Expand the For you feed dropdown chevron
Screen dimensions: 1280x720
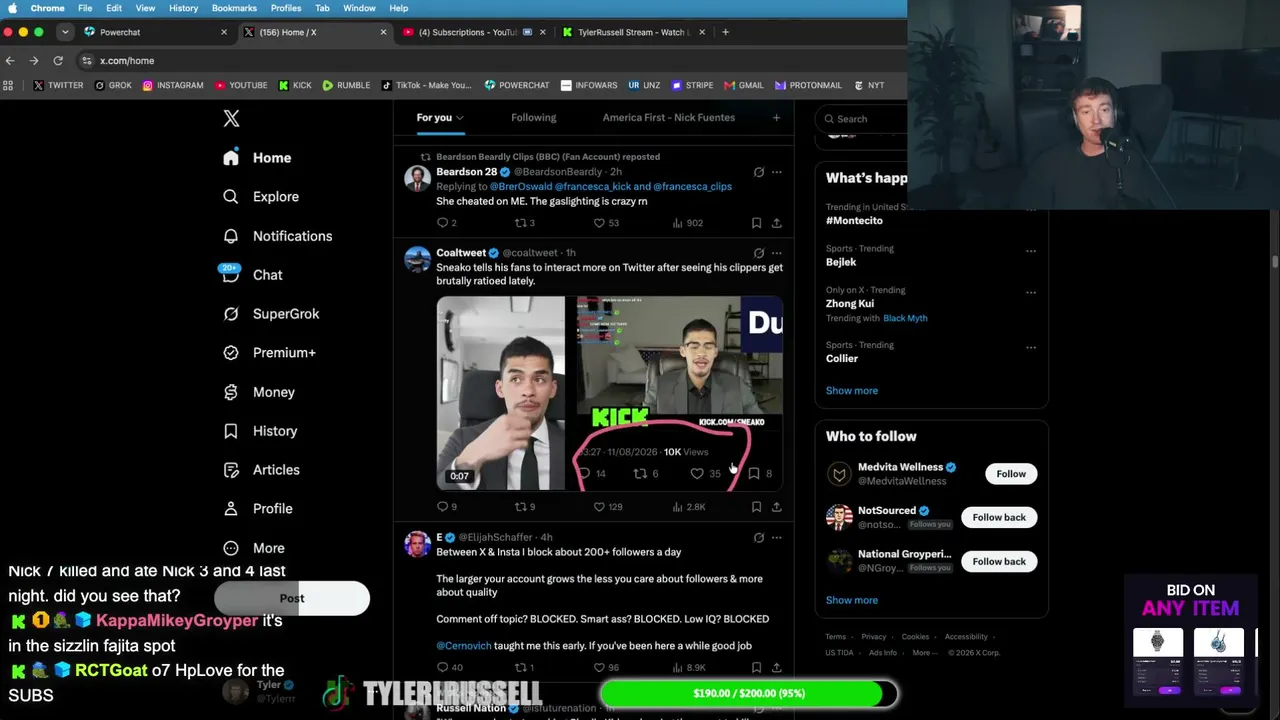tap(460, 118)
